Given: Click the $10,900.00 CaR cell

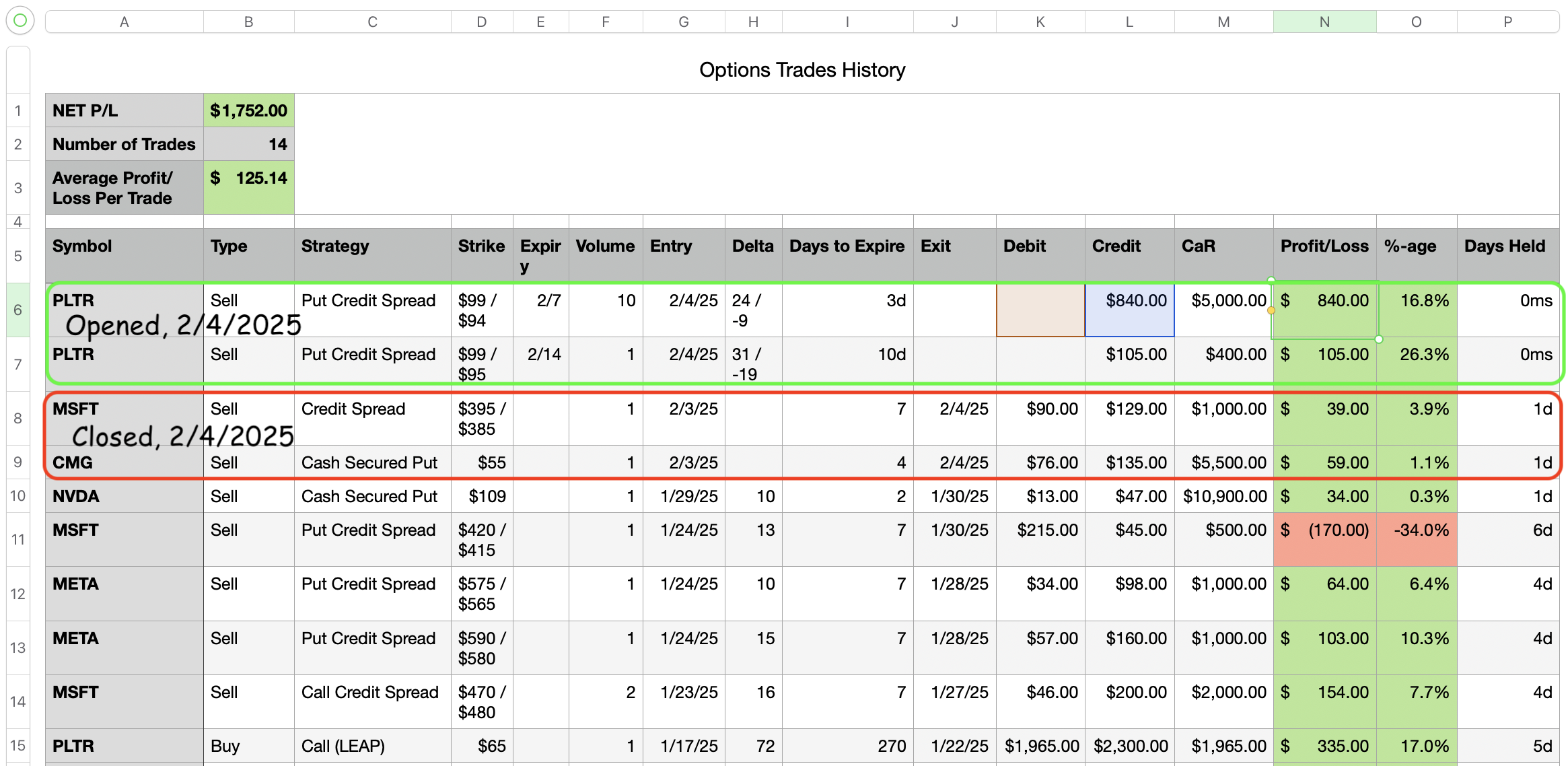Looking at the screenshot, I should click(1224, 496).
